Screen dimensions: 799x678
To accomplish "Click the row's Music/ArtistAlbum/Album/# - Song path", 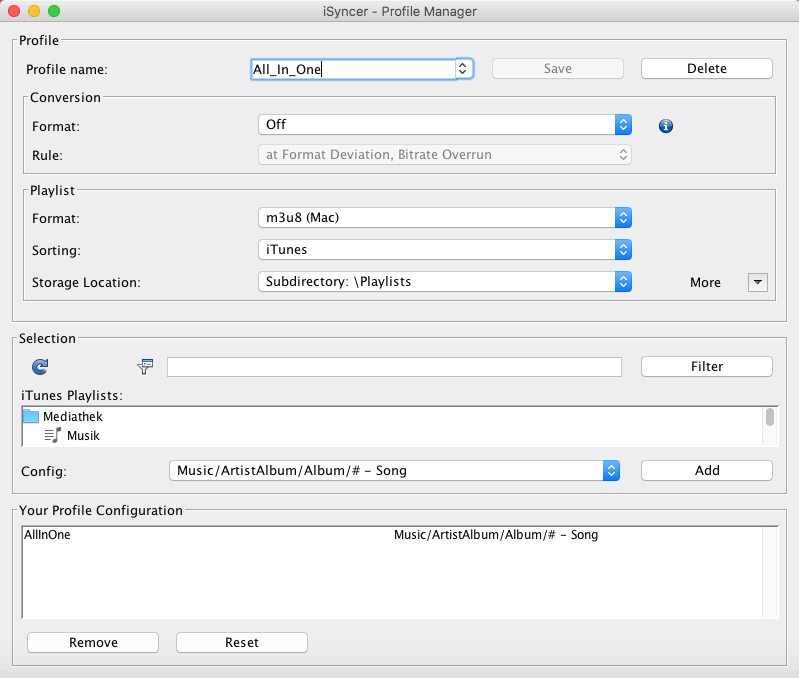I will point(496,535).
